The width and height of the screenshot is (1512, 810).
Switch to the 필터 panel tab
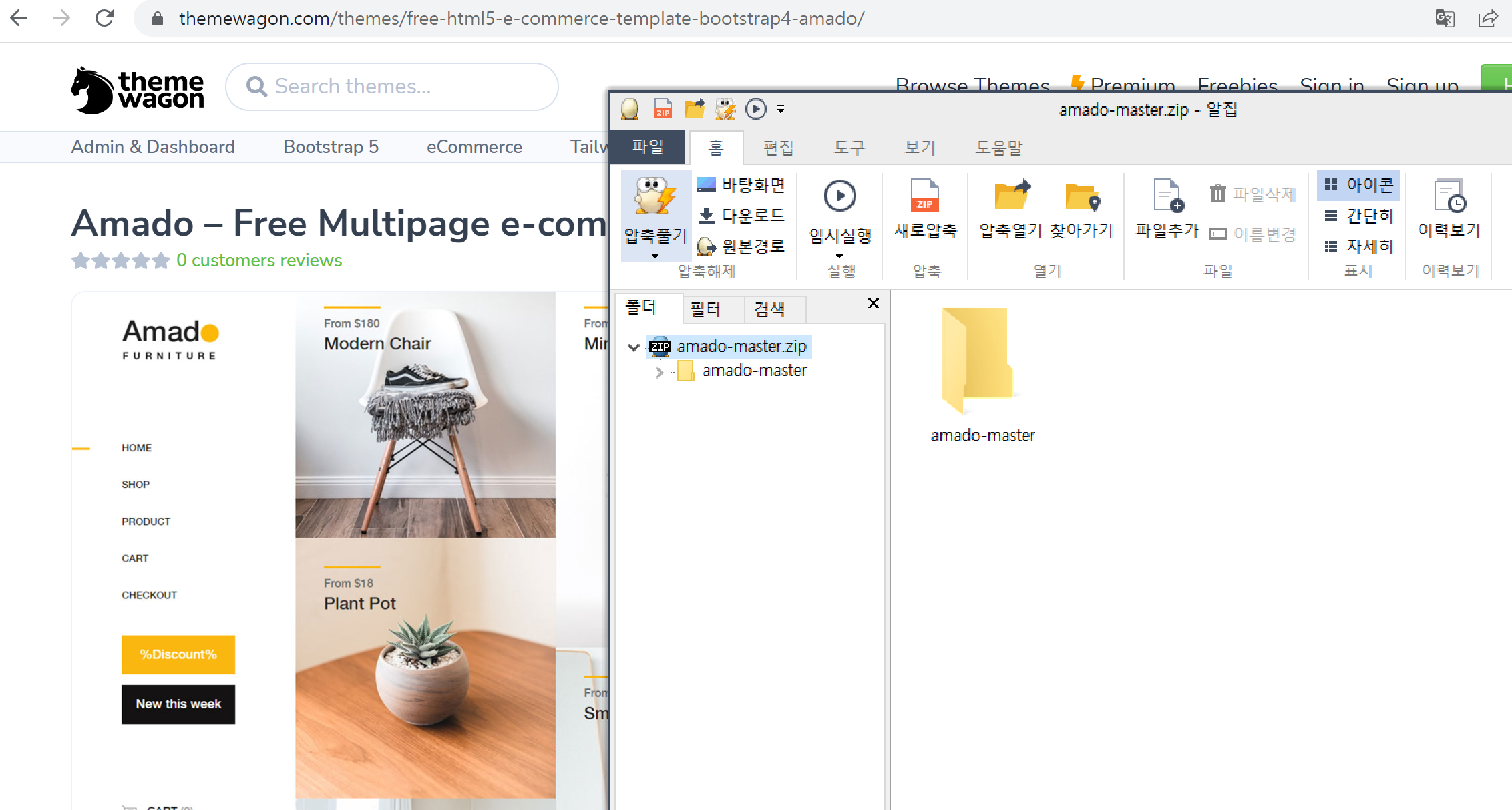(x=705, y=309)
